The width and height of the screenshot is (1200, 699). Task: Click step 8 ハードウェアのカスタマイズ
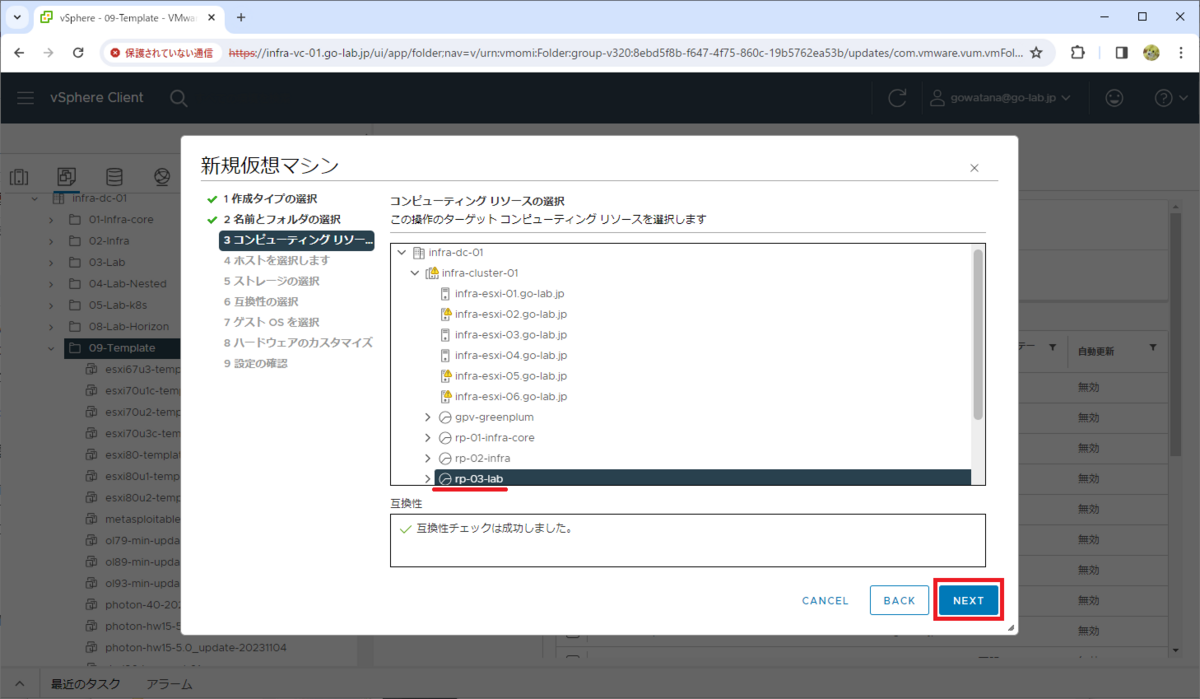click(x=298, y=342)
